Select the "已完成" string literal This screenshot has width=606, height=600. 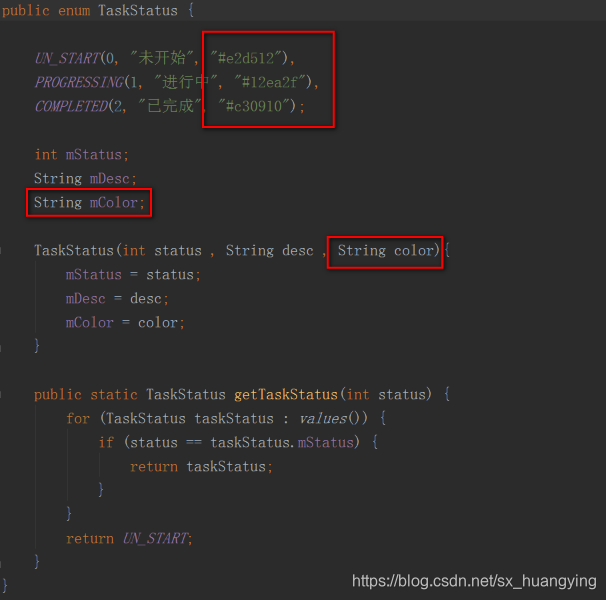(170, 106)
